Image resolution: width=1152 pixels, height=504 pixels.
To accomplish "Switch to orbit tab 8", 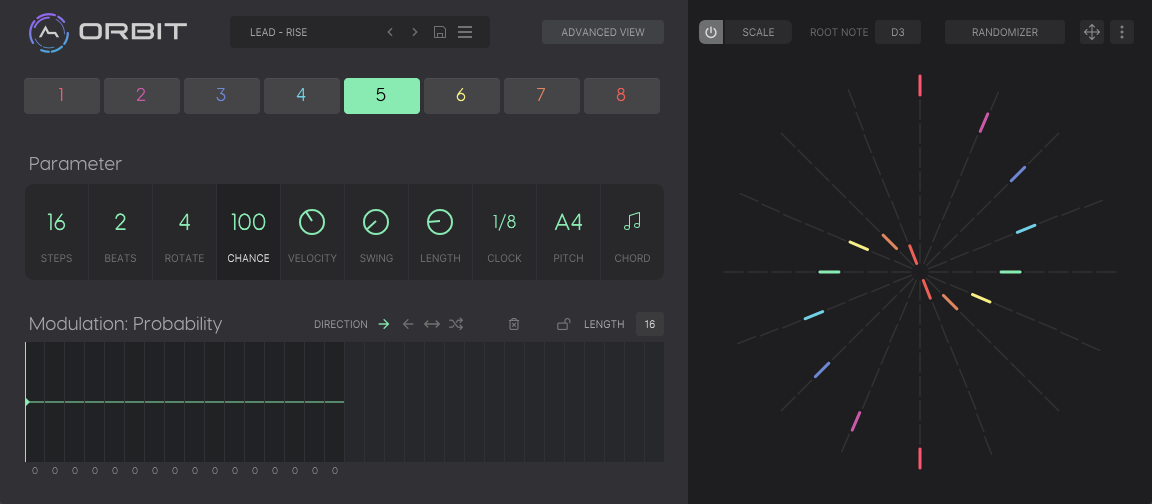I will pyautogui.click(x=621, y=96).
